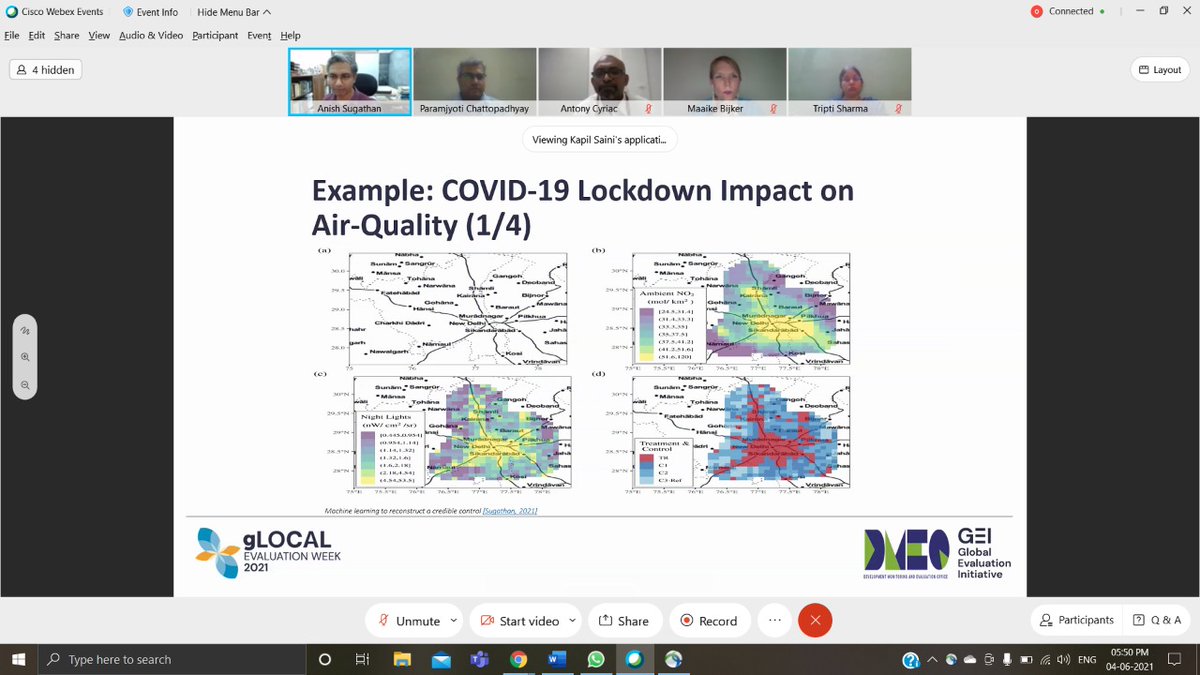This screenshot has height=675, width=1200.
Task: Show hidden system tray icons
Action: pyautogui.click(x=932, y=660)
